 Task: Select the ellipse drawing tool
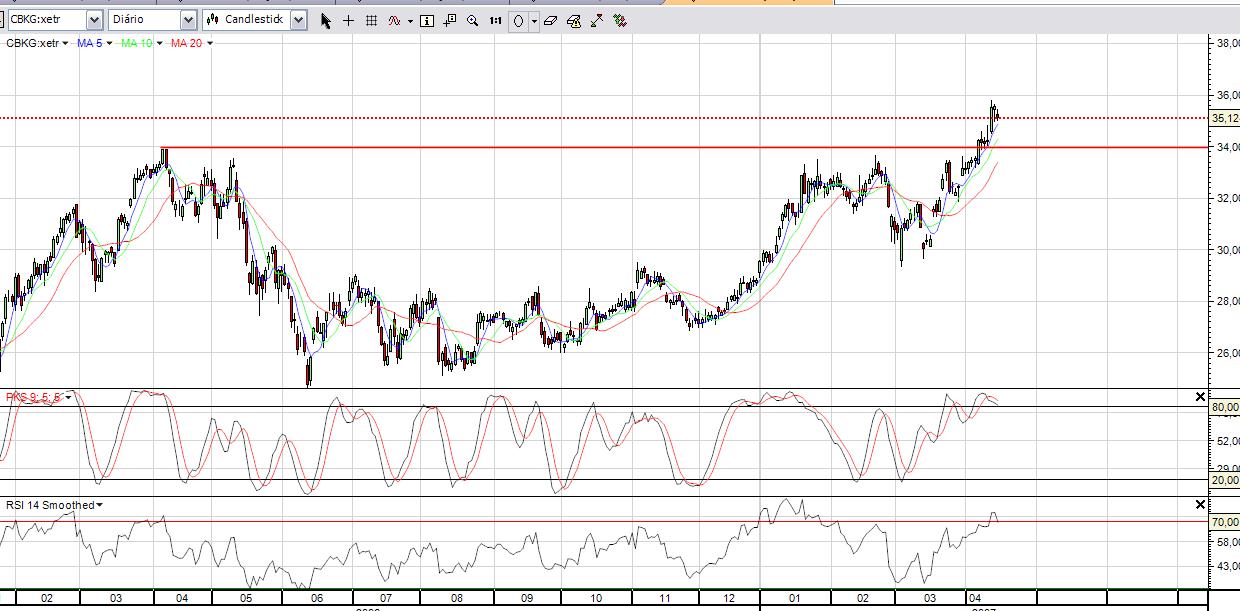(519, 20)
